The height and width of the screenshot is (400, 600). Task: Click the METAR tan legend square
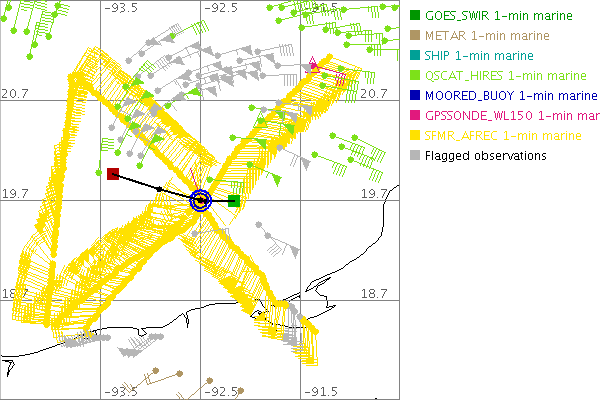[x=415, y=36]
